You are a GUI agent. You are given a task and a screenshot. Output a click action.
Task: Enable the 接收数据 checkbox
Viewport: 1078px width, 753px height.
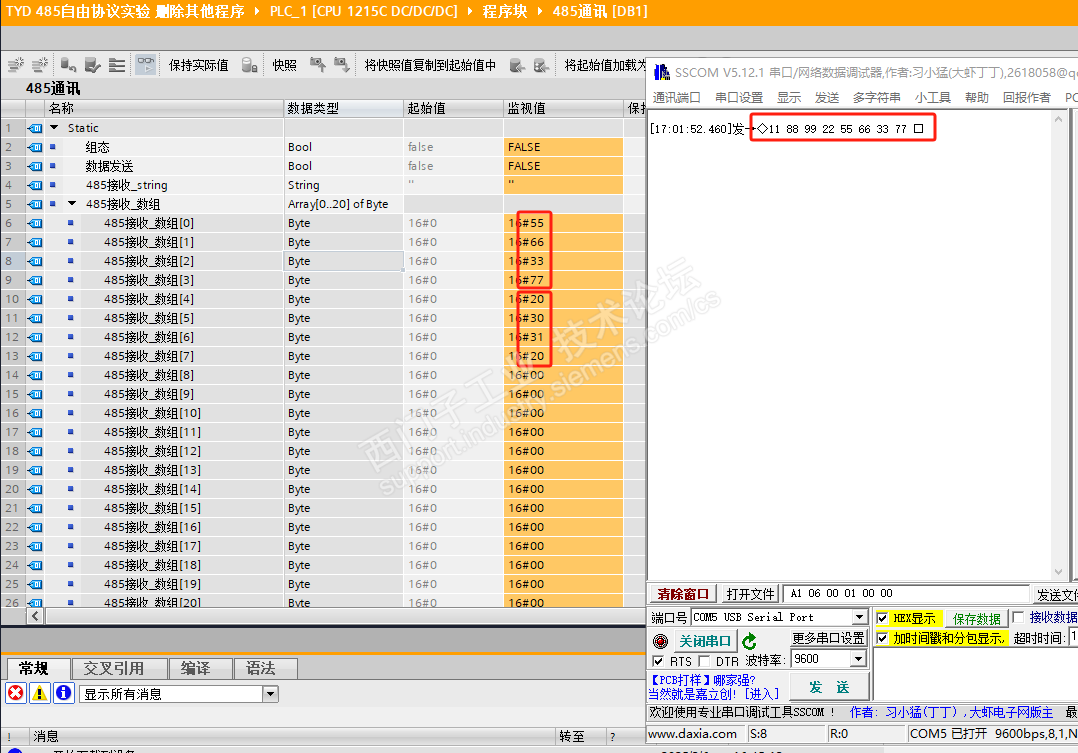coord(1018,617)
